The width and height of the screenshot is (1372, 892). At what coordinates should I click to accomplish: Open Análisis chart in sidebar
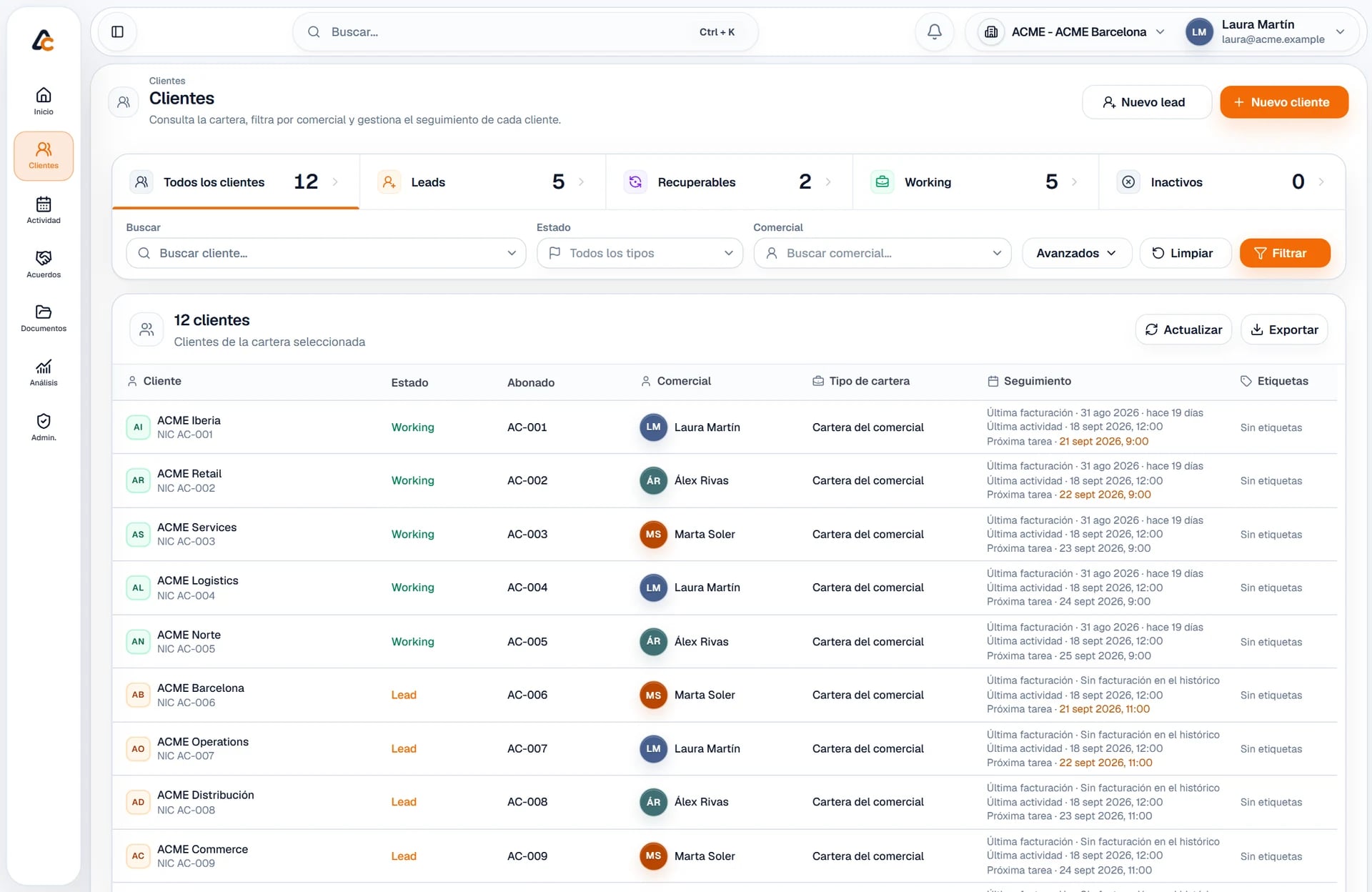pos(44,373)
